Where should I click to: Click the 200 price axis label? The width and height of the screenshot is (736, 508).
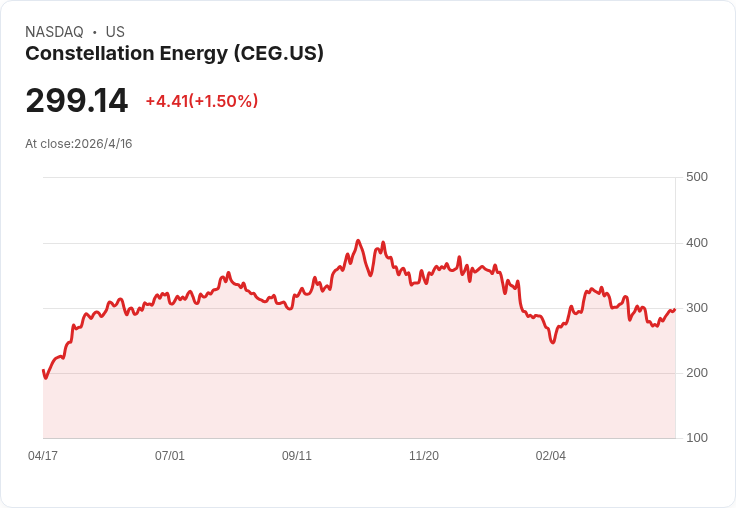[x=697, y=373]
